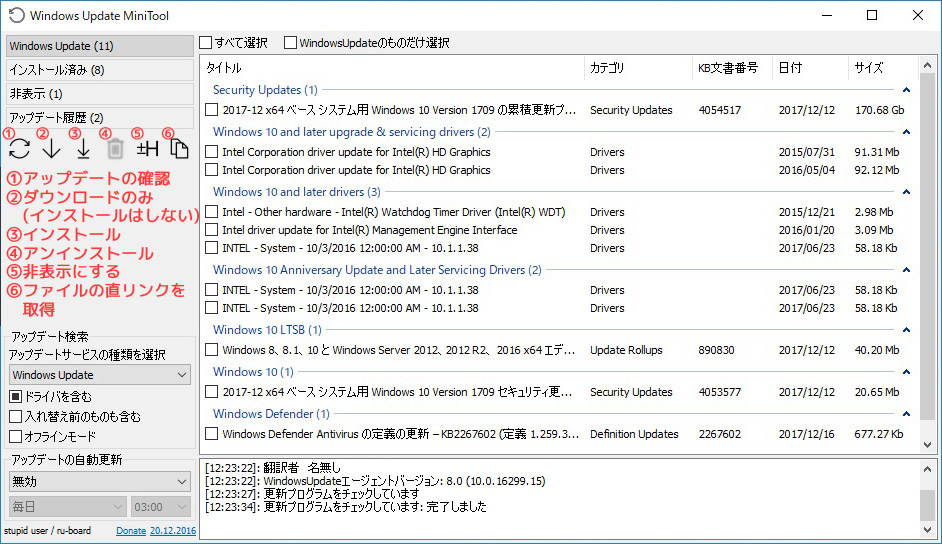This screenshot has height=544, width=942.
Task: Open the 毎日 schedule dropdown
Action: [68, 507]
